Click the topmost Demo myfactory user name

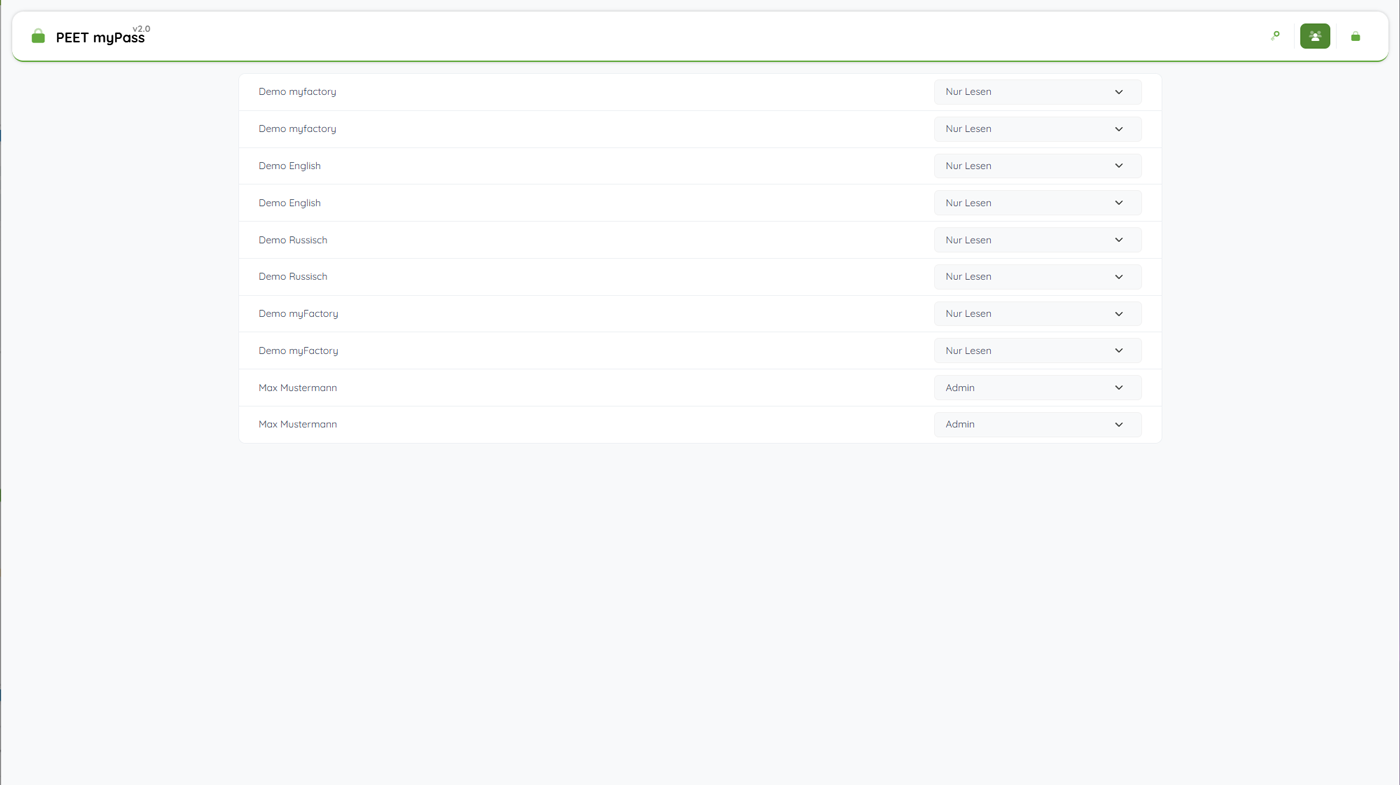coord(297,92)
